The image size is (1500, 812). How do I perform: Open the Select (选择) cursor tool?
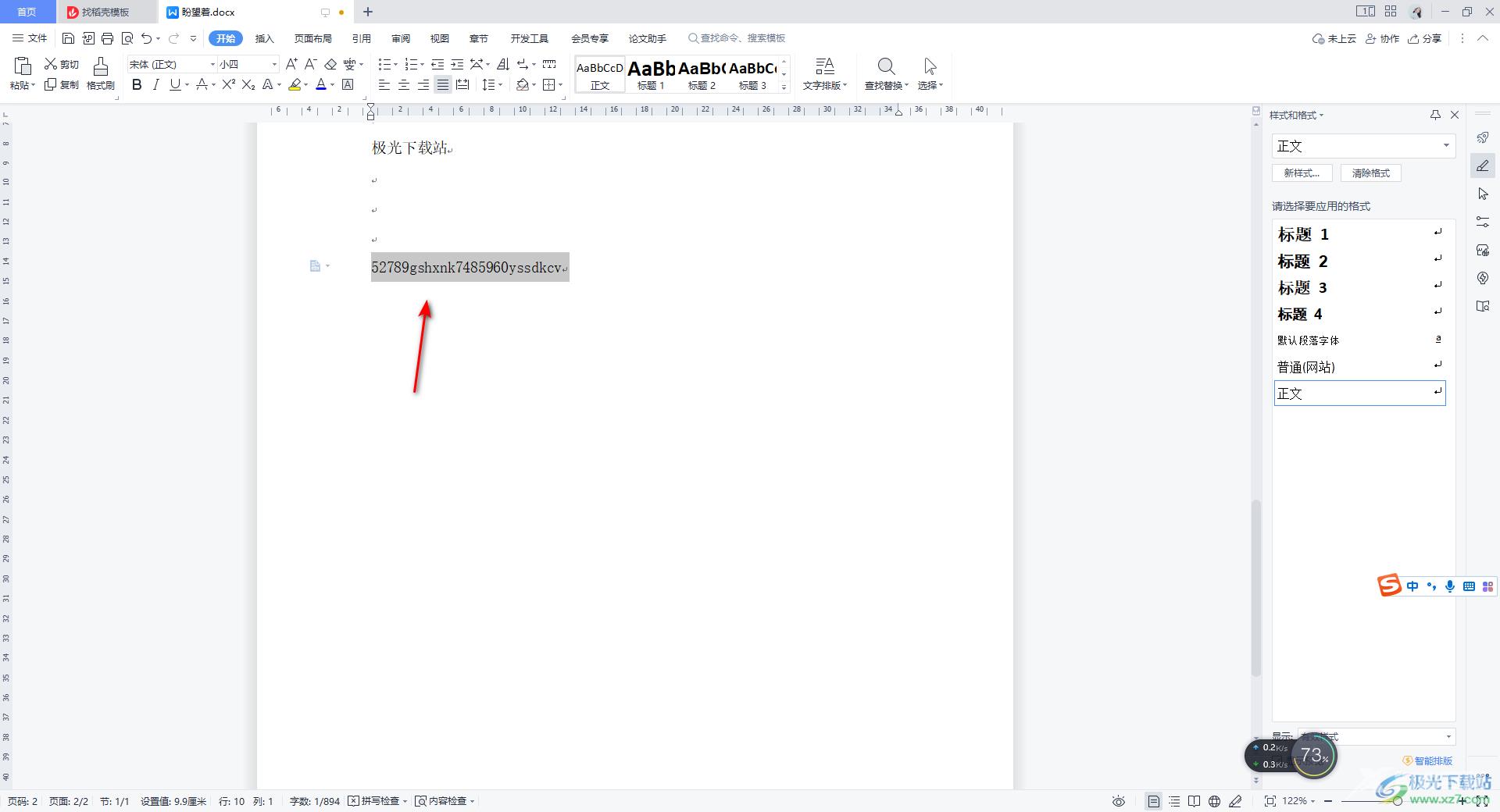pos(930,73)
